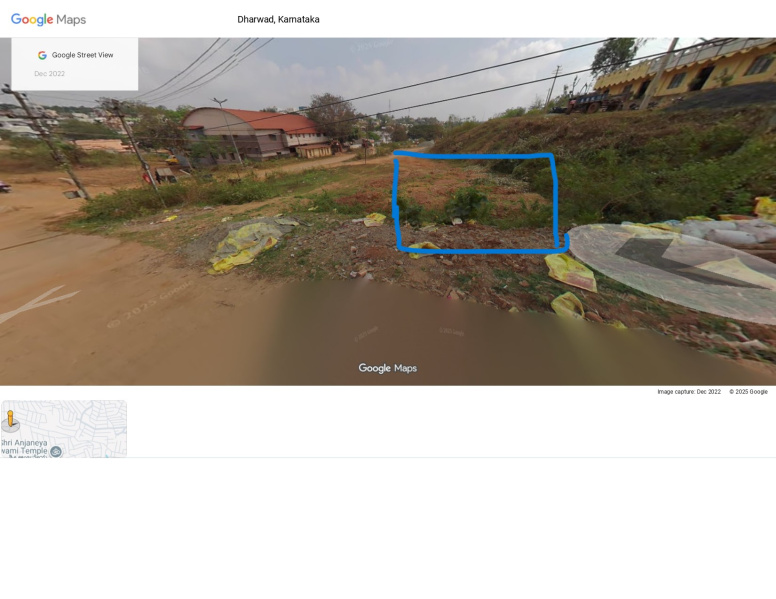Click the 'Image capture: Dec 2022' text
Viewport: 776px width, 599px height.
click(688, 392)
